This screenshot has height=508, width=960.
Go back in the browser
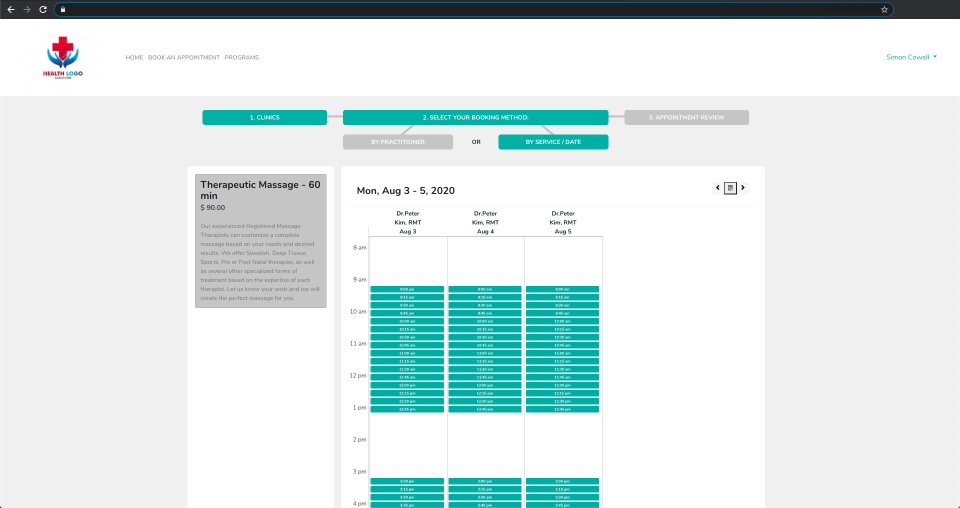(11, 9)
